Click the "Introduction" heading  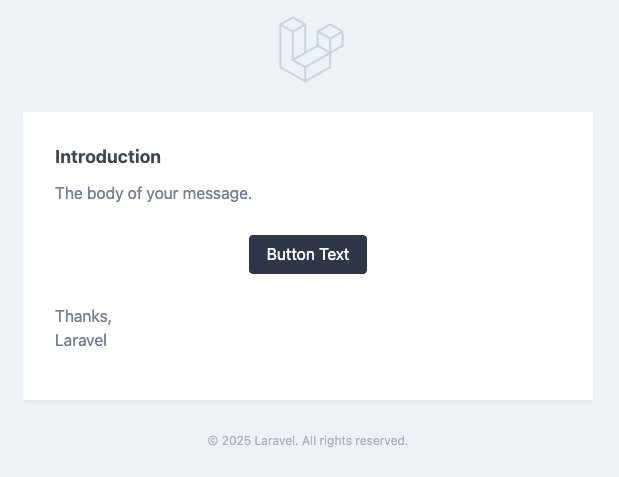[108, 157]
